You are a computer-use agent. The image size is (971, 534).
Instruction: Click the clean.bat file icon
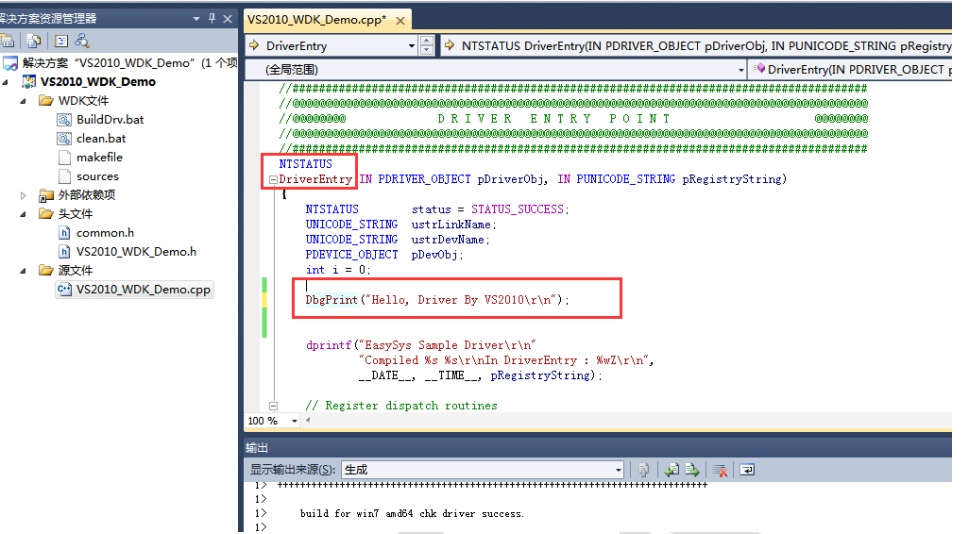coord(64,138)
